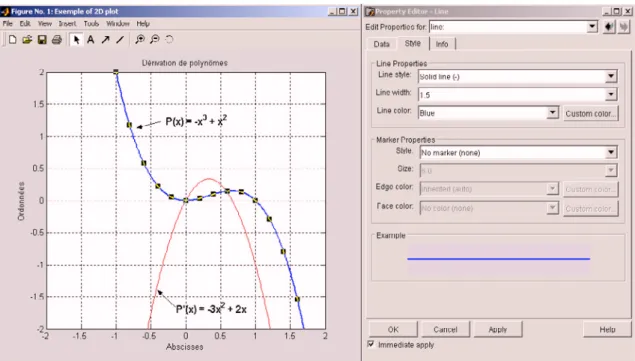
Task: Click Custom color button for Edge color
Action: [x=590, y=189]
